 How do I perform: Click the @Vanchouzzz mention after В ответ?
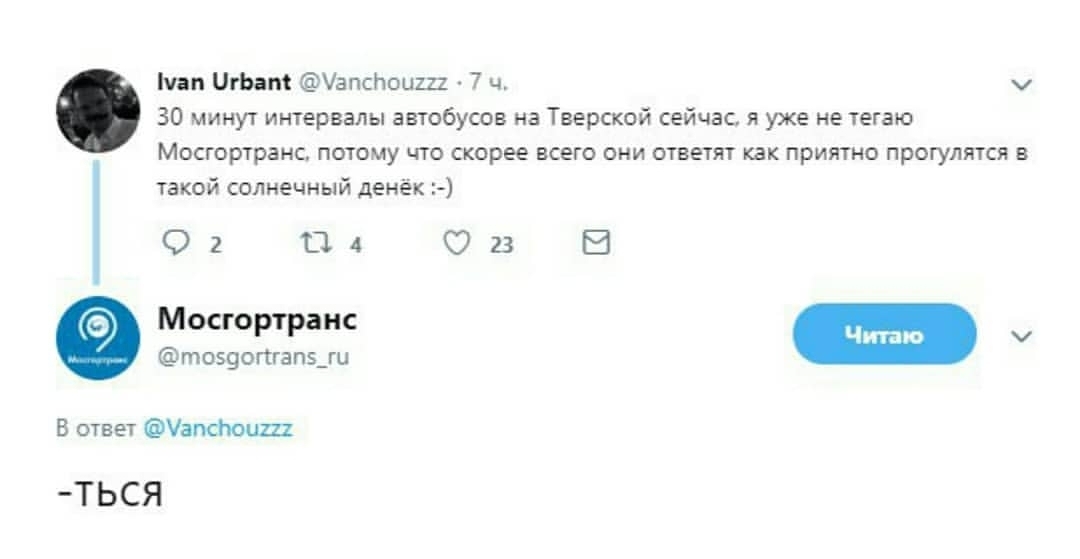pos(218,428)
